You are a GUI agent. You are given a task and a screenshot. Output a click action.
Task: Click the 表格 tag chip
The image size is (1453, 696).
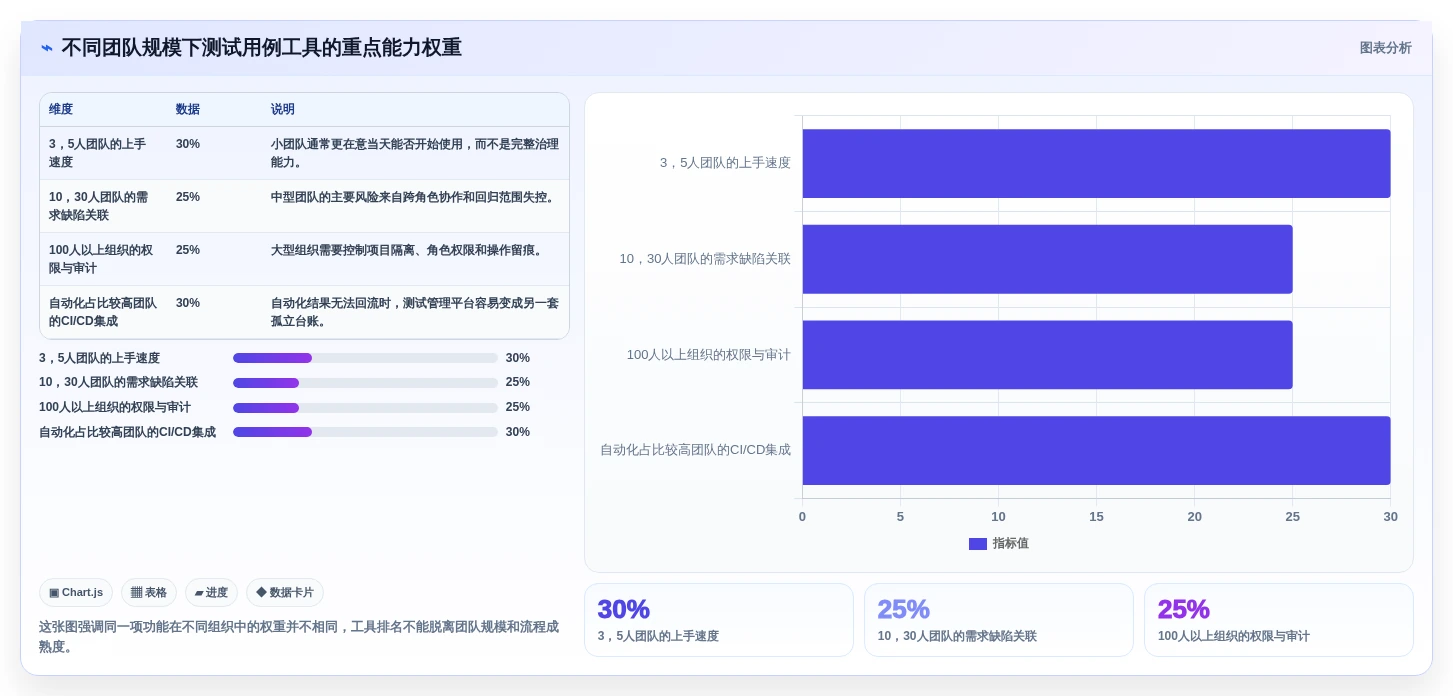point(149,593)
